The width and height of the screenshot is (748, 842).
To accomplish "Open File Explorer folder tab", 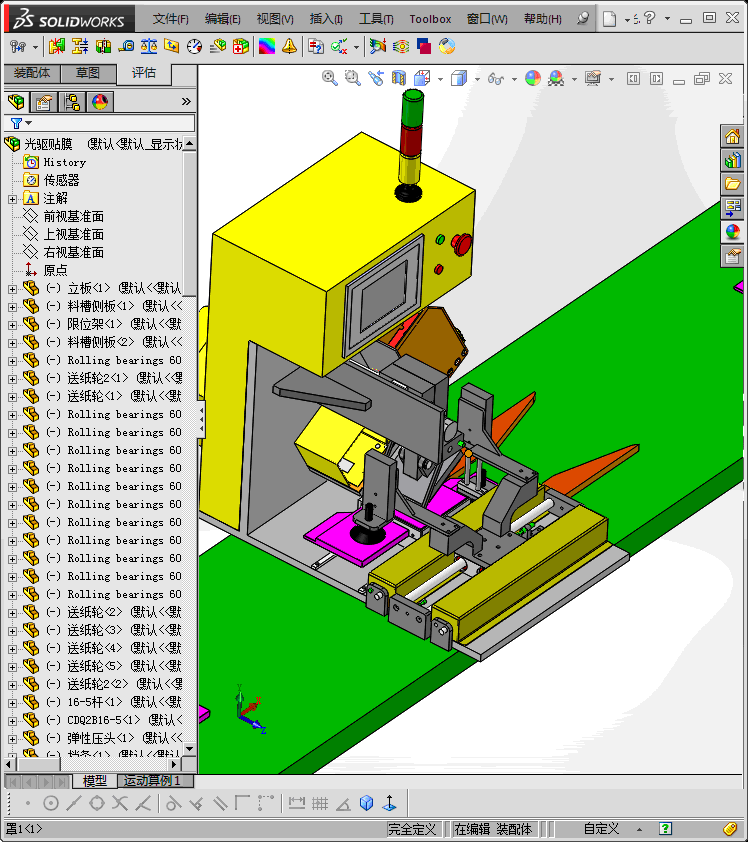I will click(732, 184).
